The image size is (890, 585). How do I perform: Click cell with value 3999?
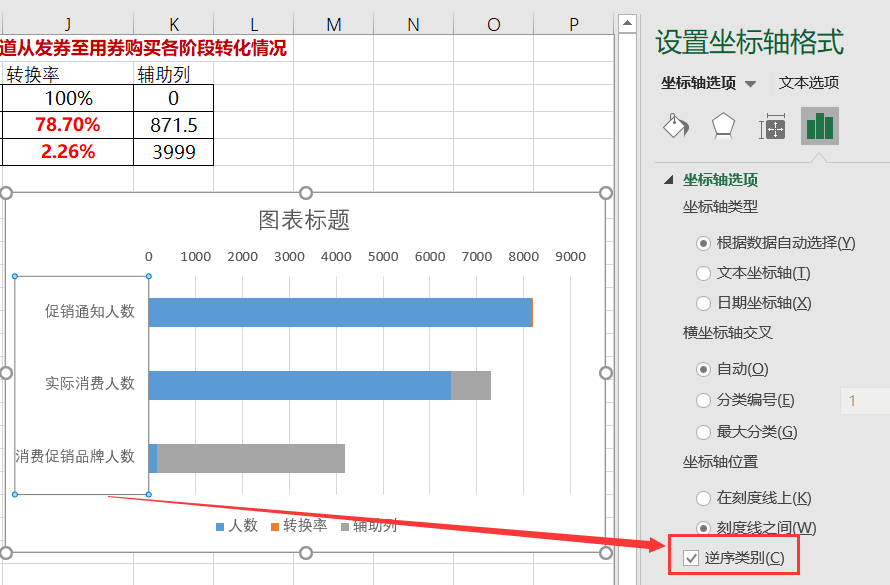tap(174, 152)
